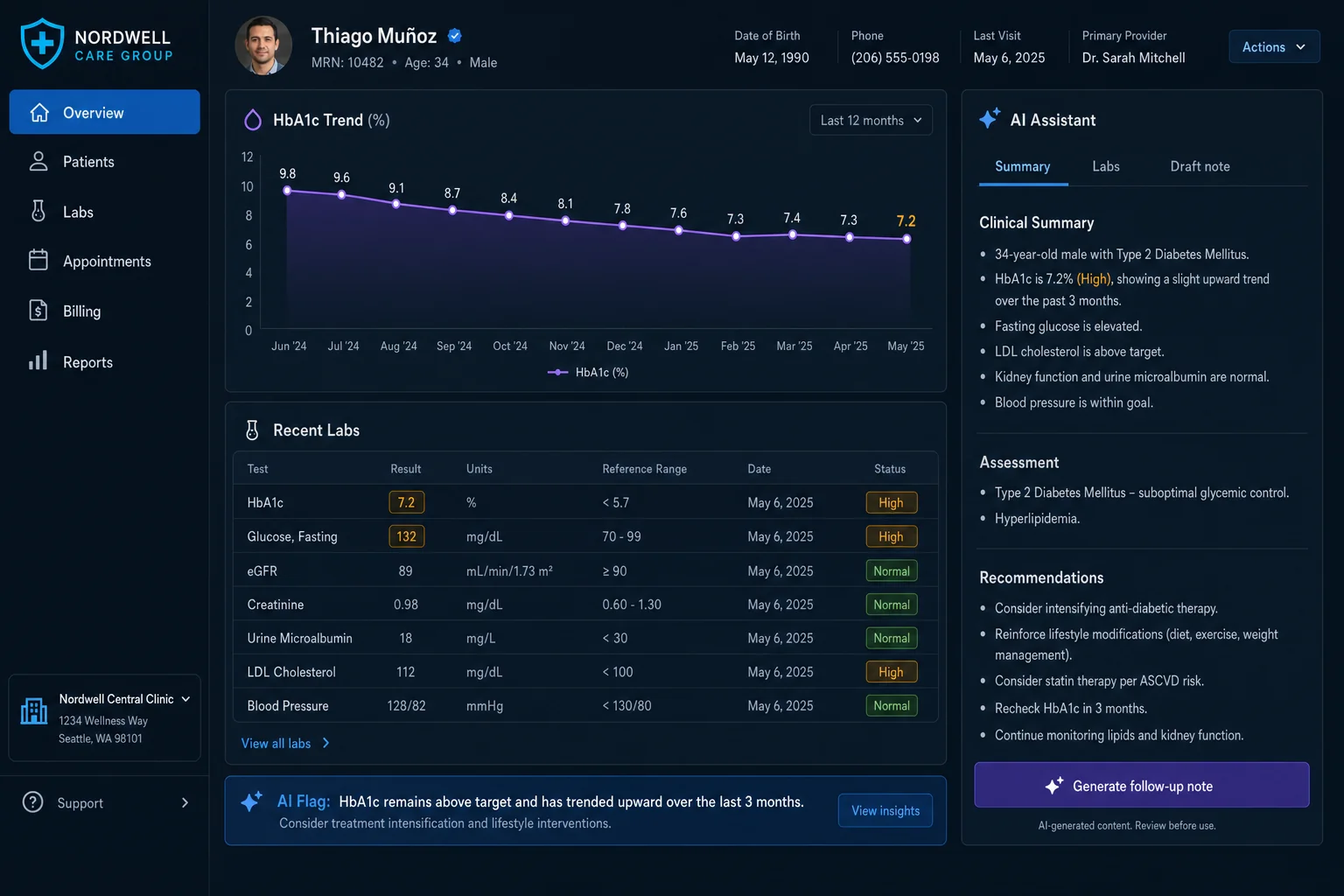
Task: Click the HbA1c (%) legend marker
Action: [557, 372]
